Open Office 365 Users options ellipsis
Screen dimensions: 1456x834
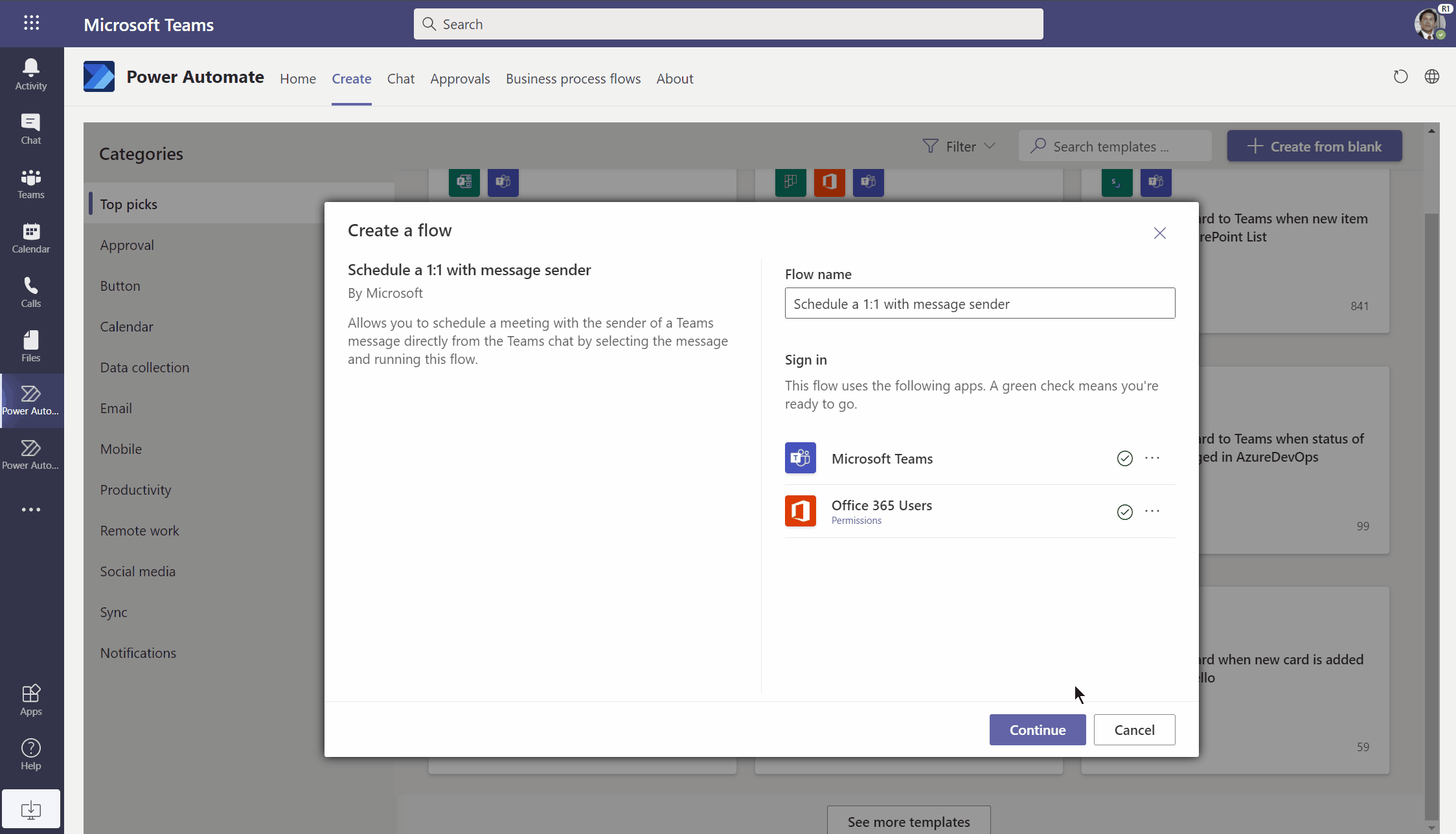[1152, 511]
